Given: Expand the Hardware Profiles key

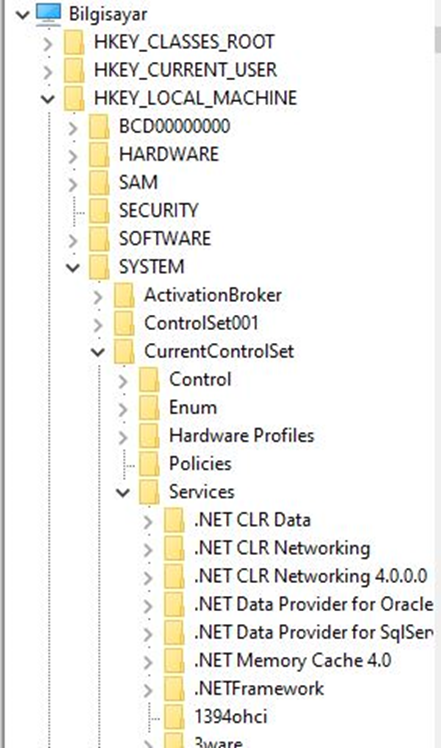Looking at the screenshot, I should pyautogui.click(x=123, y=436).
